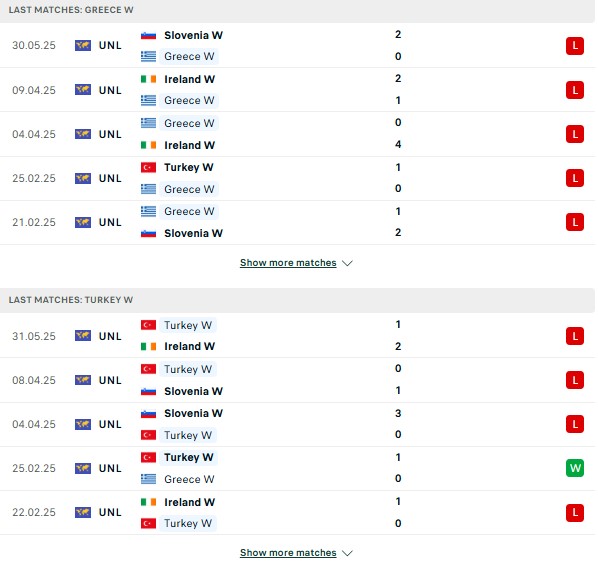Click the Ireland flag in the 09.04.25 match
This screenshot has width=598, height=570.
(x=148, y=79)
